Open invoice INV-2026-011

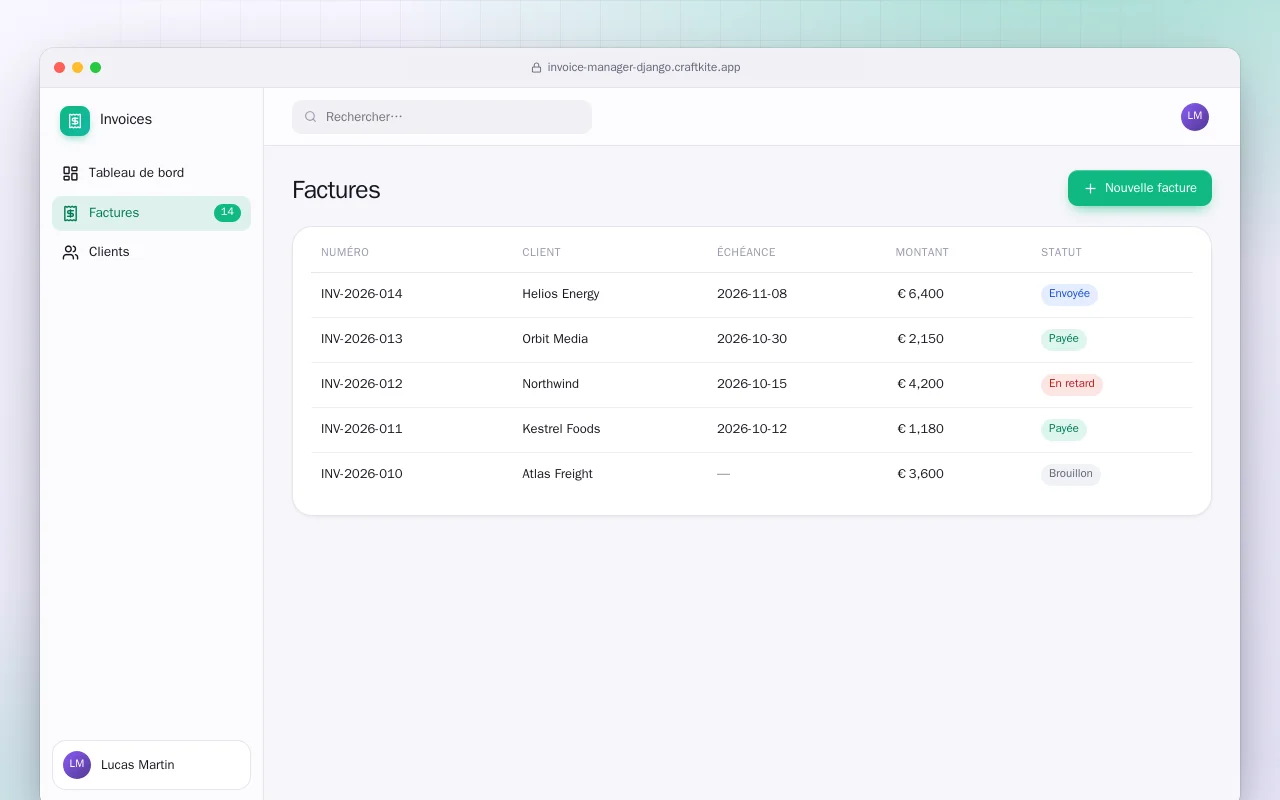(362, 429)
